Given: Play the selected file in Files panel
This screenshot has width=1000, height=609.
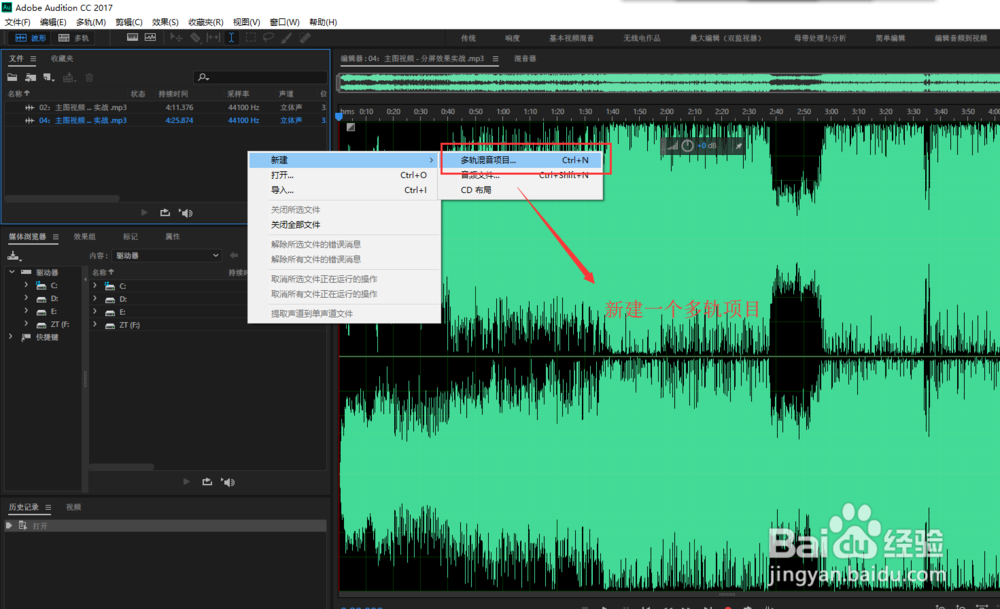Looking at the screenshot, I should pyautogui.click(x=144, y=212).
